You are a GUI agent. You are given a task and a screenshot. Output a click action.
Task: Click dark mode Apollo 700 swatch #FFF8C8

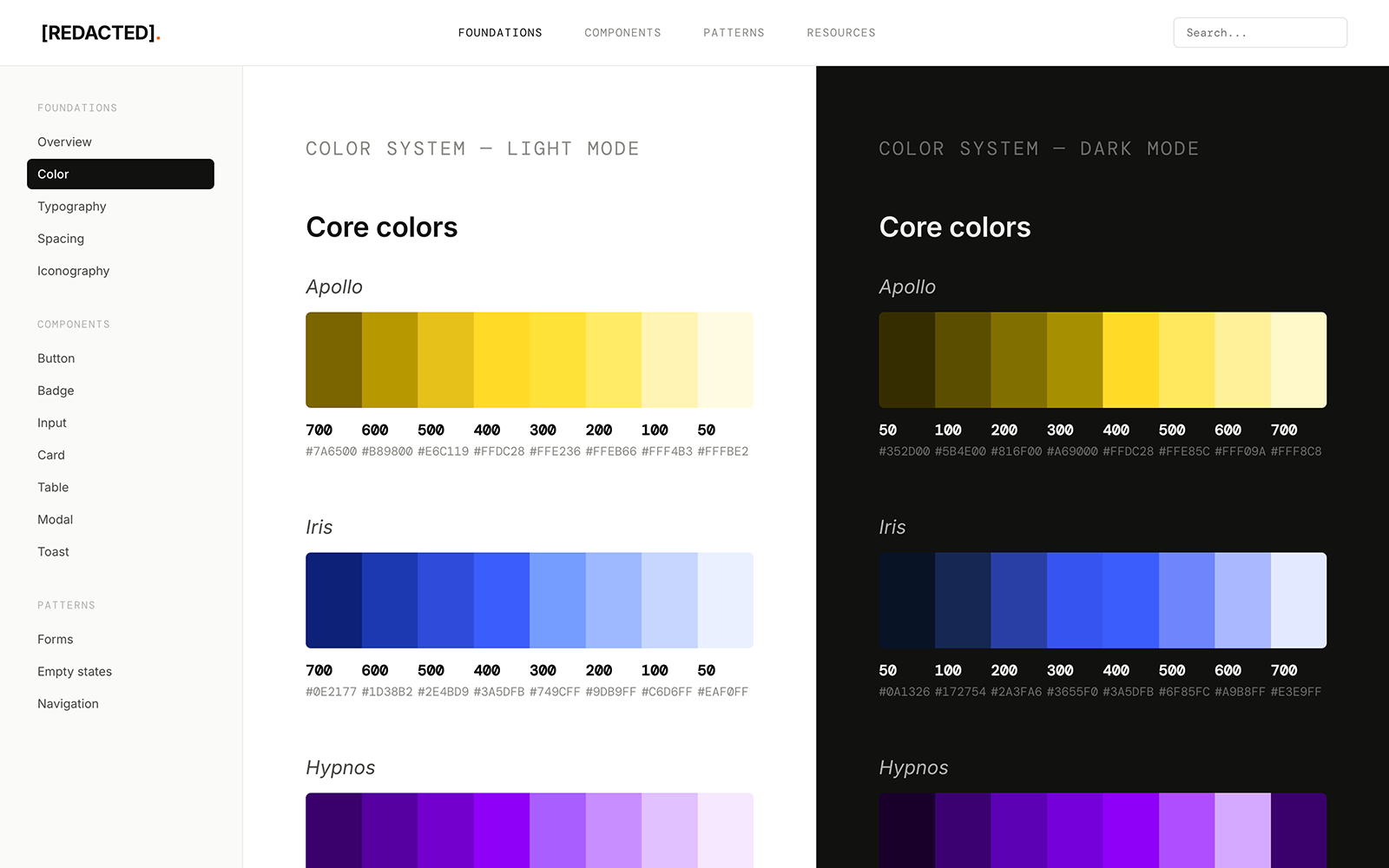click(x=1299, y=360)
